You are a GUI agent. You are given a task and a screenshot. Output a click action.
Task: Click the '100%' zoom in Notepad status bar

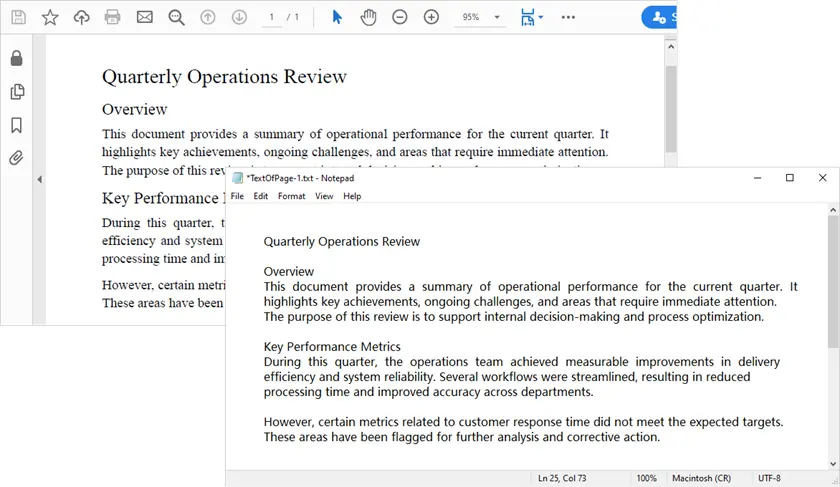pyautogui.click(x=647, y=478)
